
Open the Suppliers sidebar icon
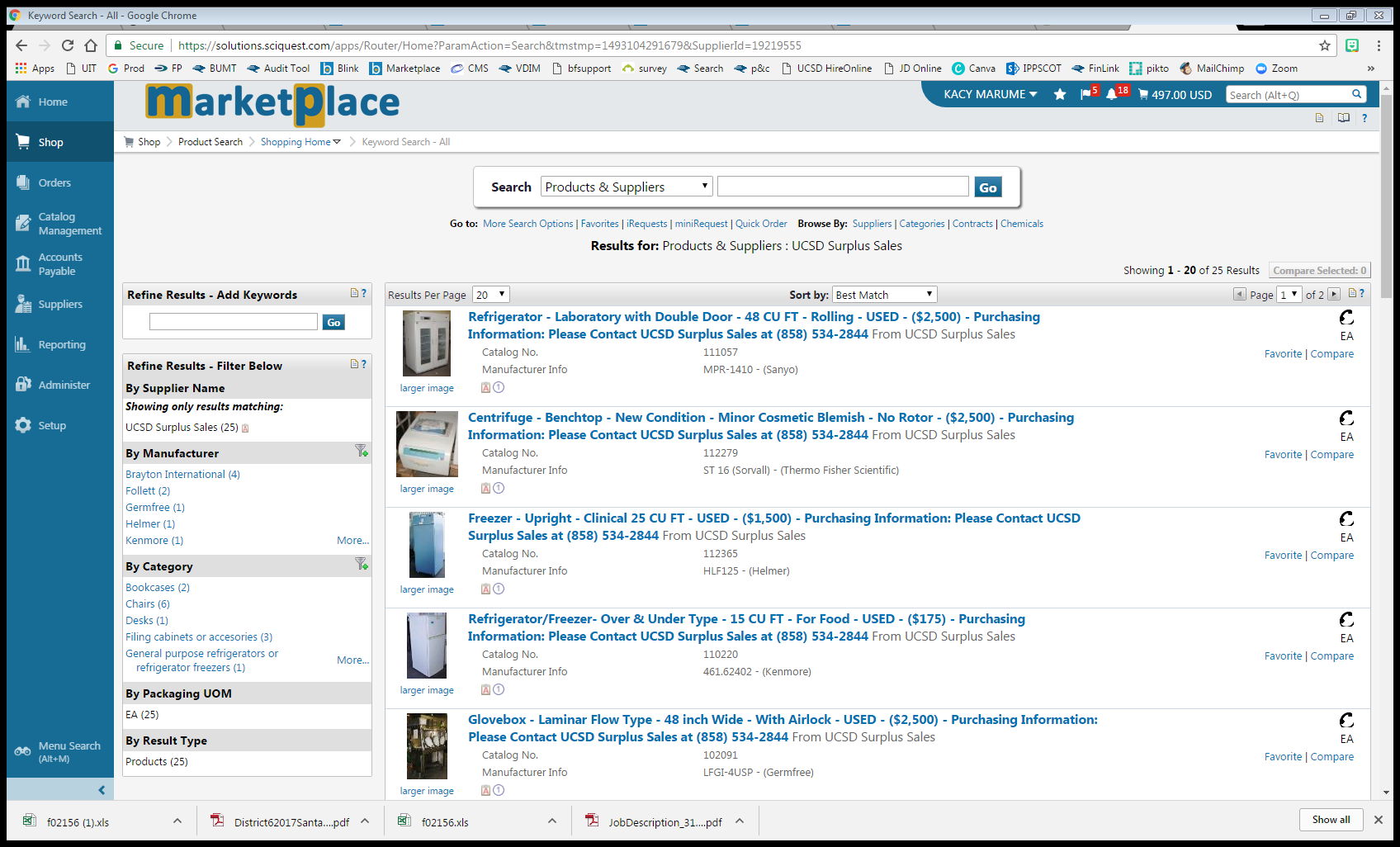(23, 304)
